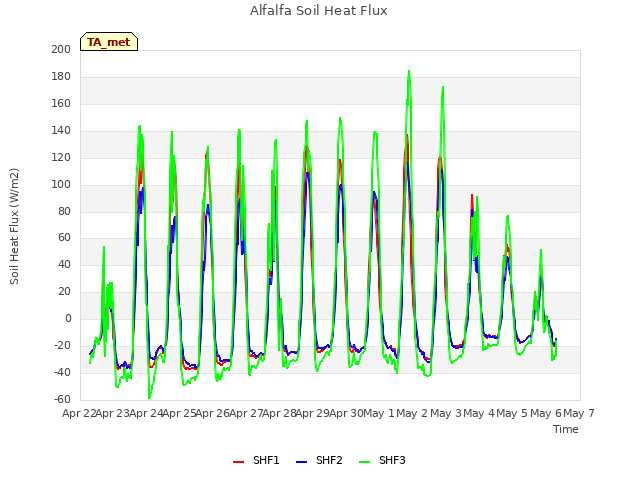Click the 160 y-axis tick label
The width and height of the screenshot is (640, 480).
(61, 103)
